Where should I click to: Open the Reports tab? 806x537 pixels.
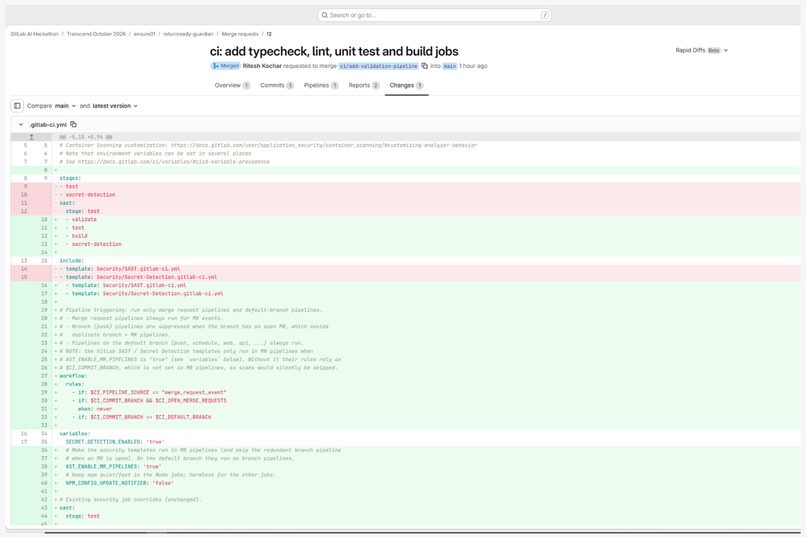pos(363,85)
